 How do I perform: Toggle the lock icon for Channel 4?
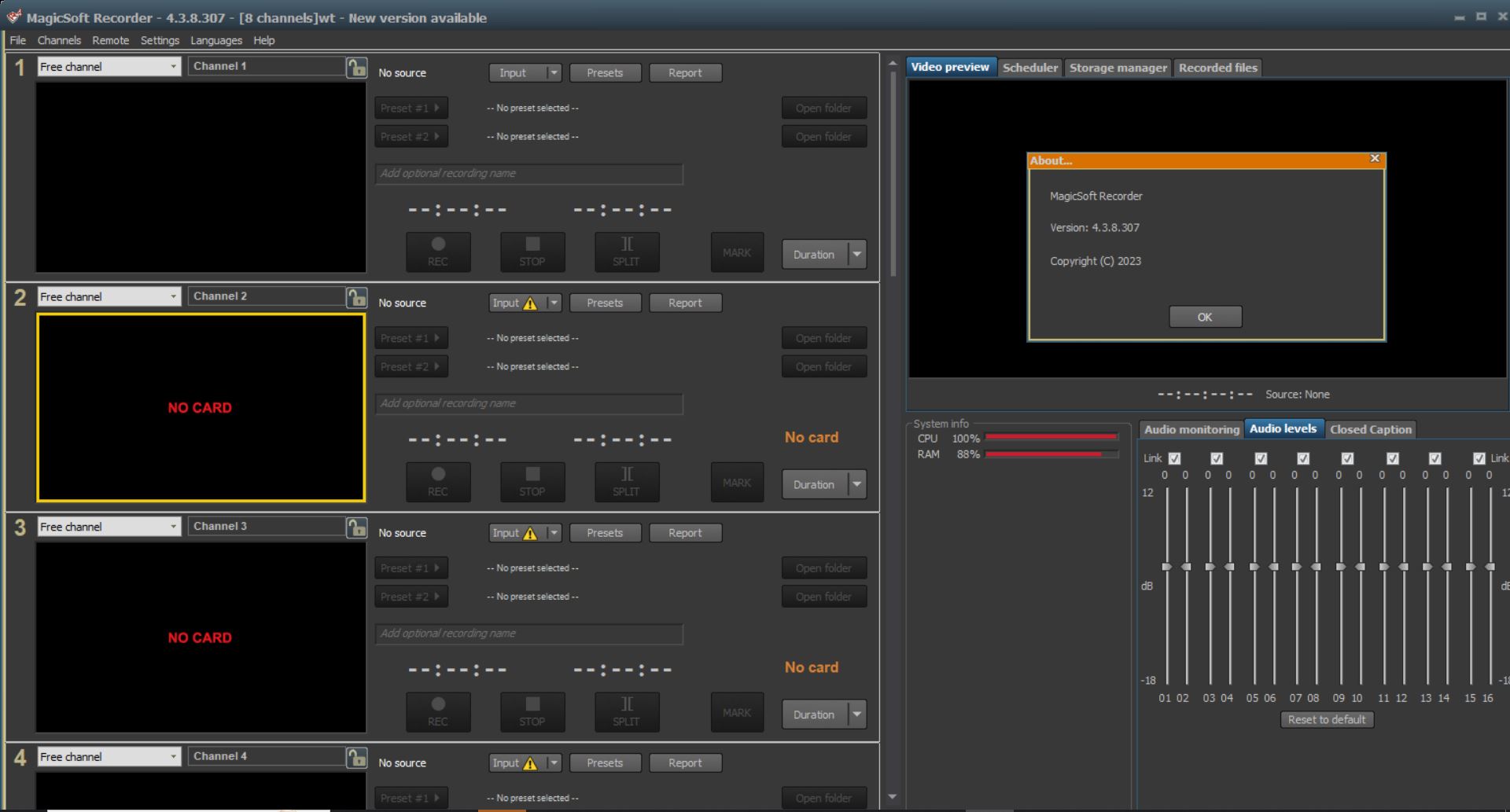pyautogui.click(x=356, y=758)
